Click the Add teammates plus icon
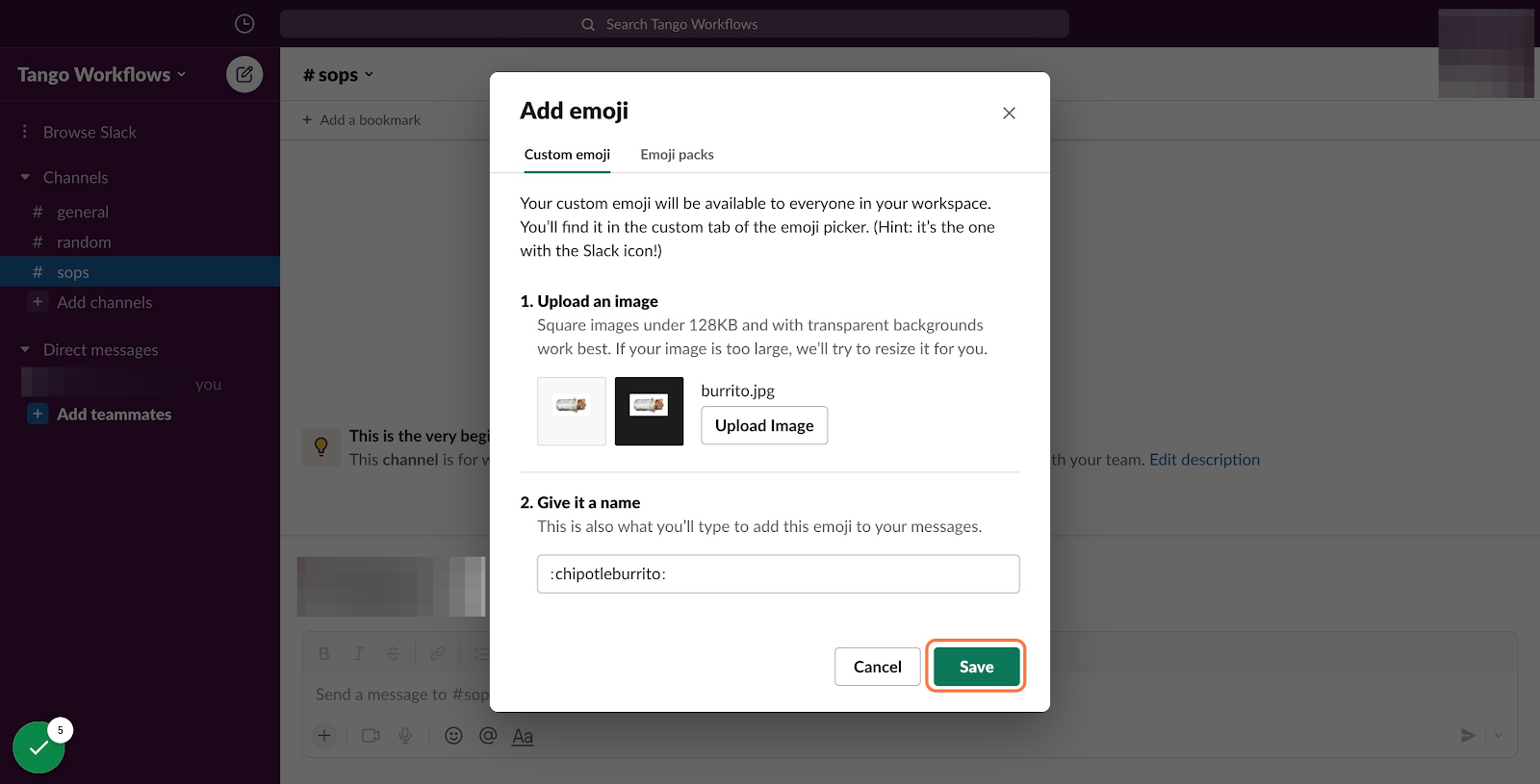The height and width of the screenshot is (784, 1540). pos(38,415)
